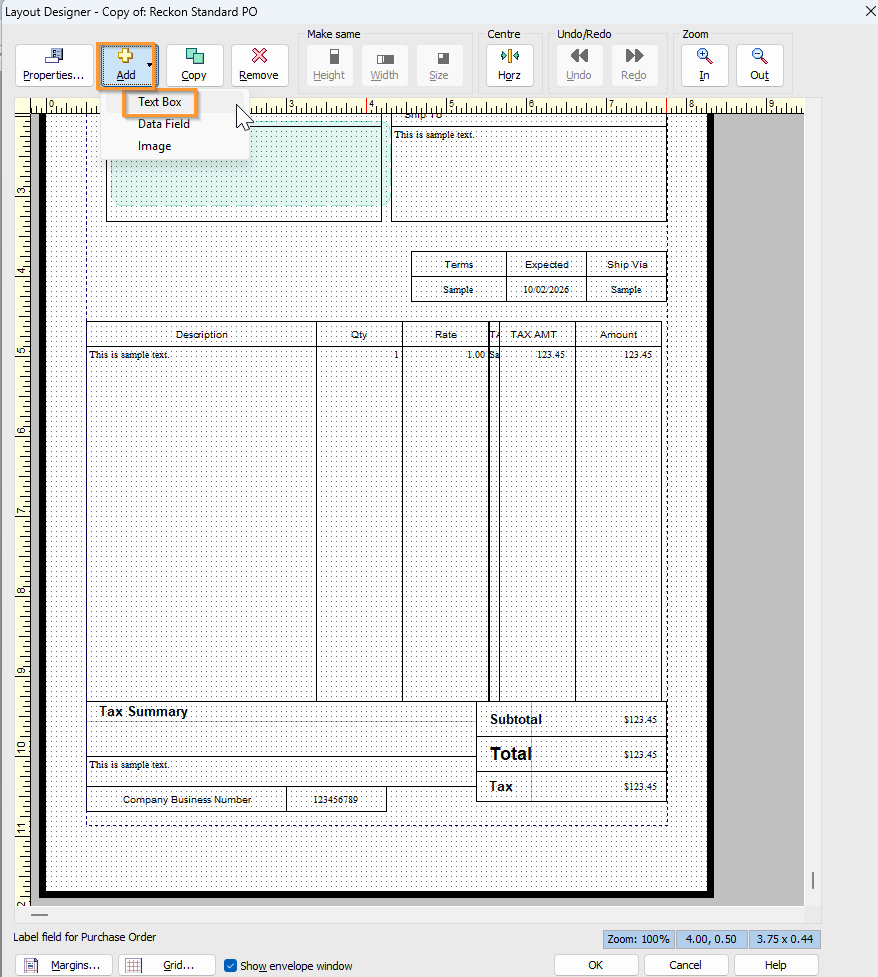Open the Grid settings
Screen dimensions: 878x977
point(167,965)
